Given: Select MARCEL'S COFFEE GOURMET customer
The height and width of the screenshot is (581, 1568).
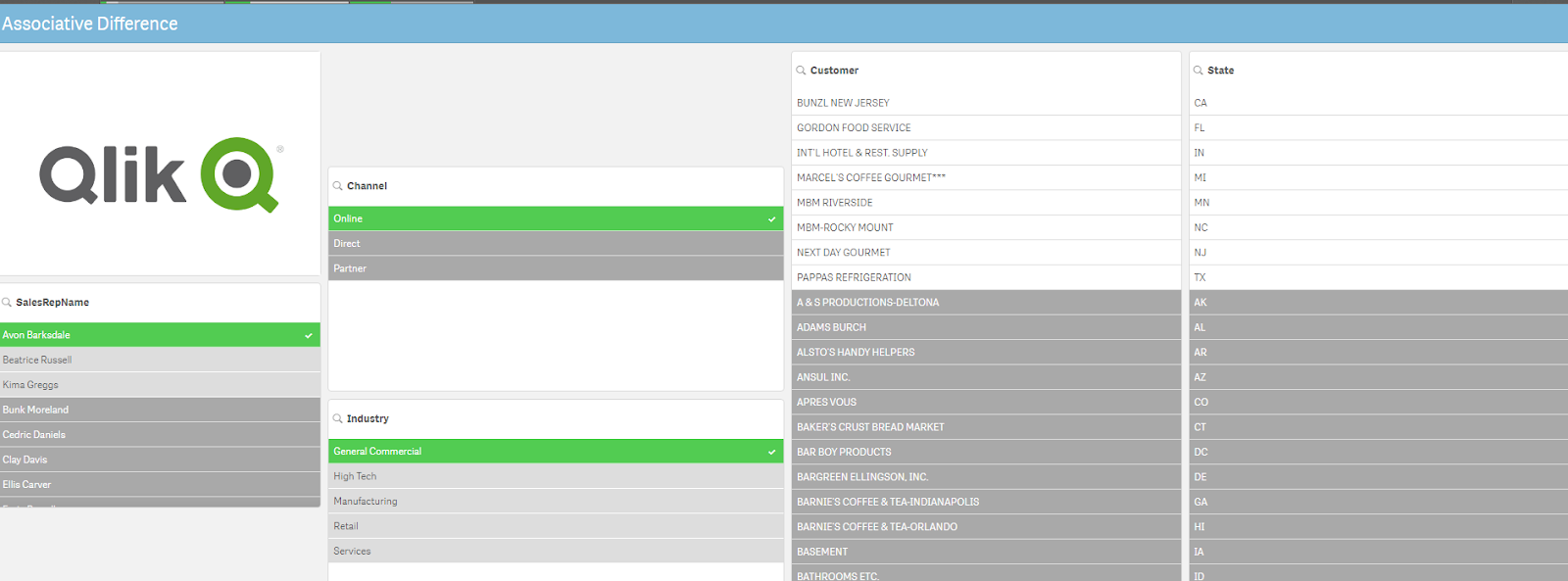Looking at the screenshot, I should [x=986, y=177].
